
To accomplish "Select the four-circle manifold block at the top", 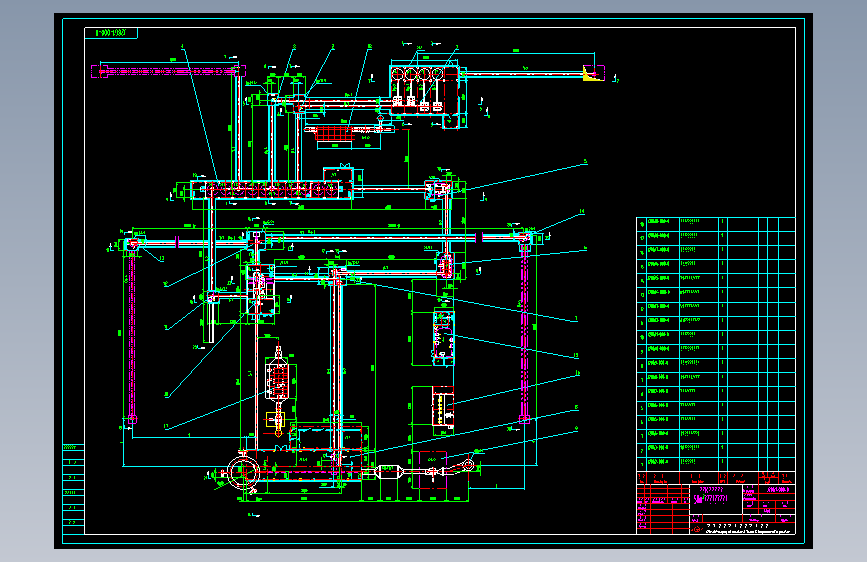I will [424, 90].
